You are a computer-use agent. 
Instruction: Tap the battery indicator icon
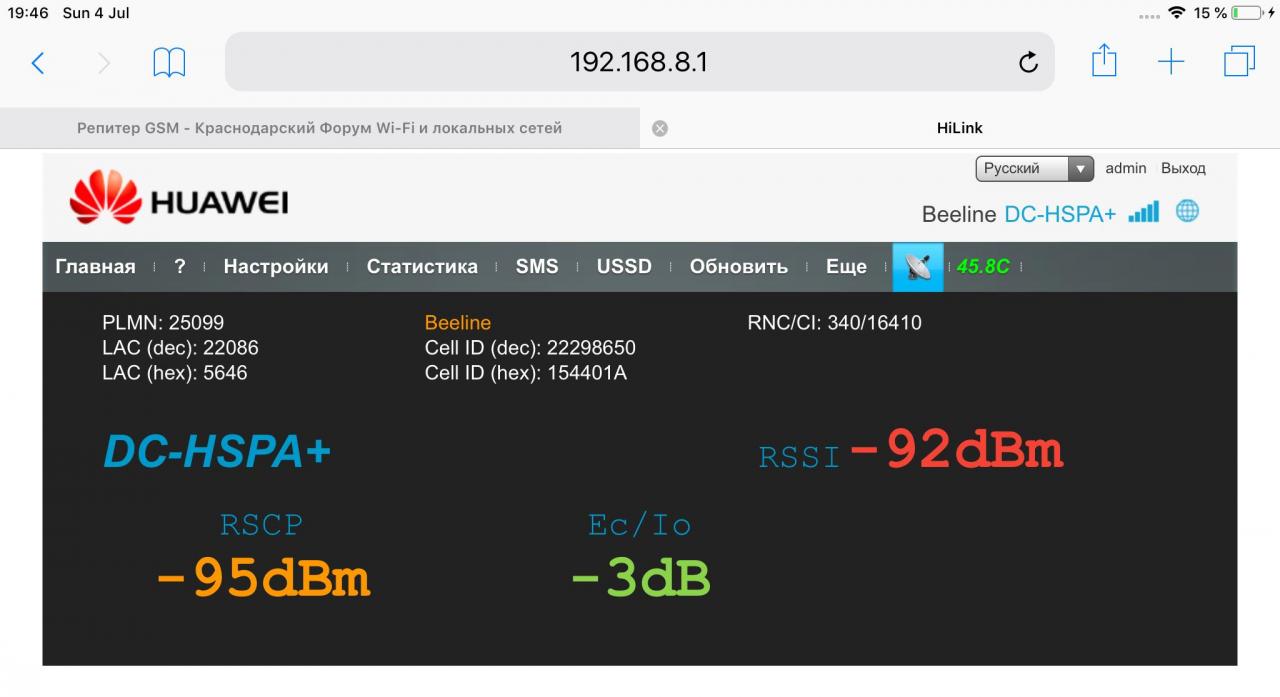(1247, 13)
